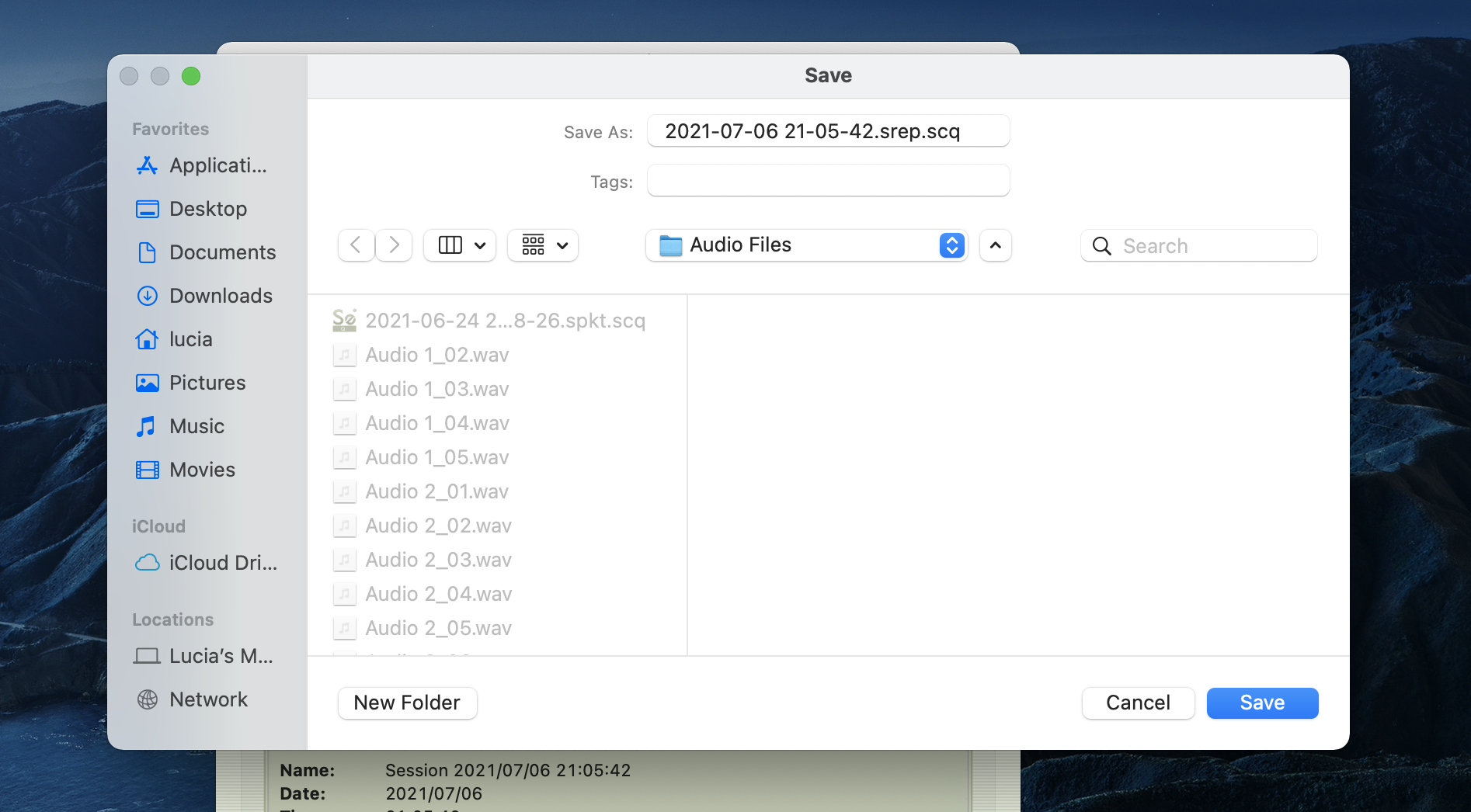Open the item grouping options dropdown

point(543,245)
